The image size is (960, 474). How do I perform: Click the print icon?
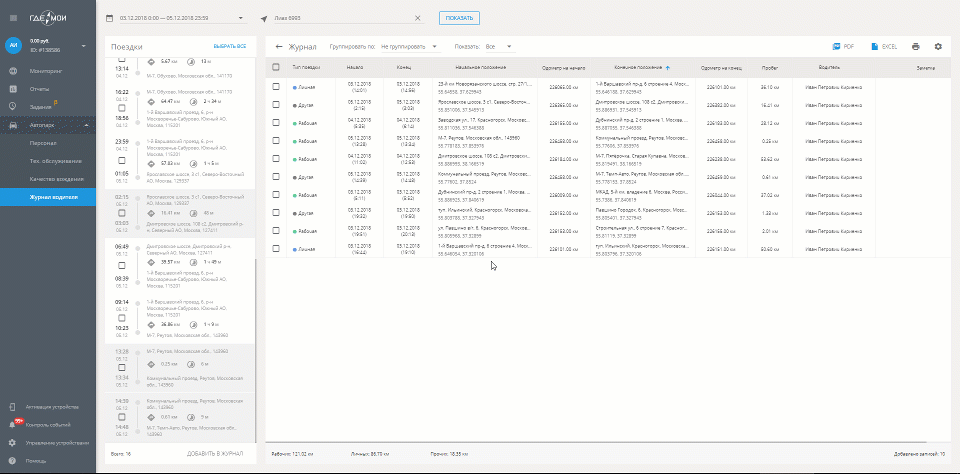pyautogui.click(x=915, y=47)
